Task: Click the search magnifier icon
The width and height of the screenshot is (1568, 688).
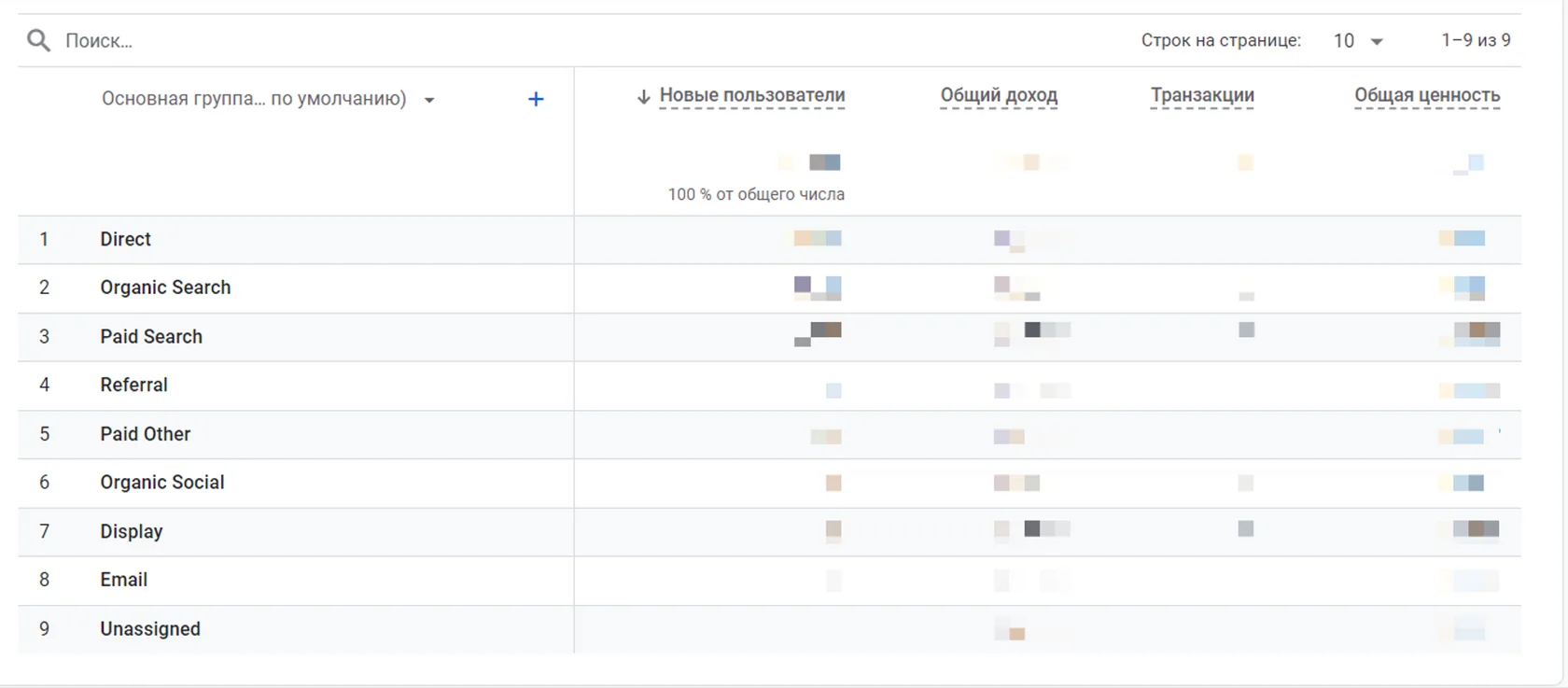Action: 38,40
